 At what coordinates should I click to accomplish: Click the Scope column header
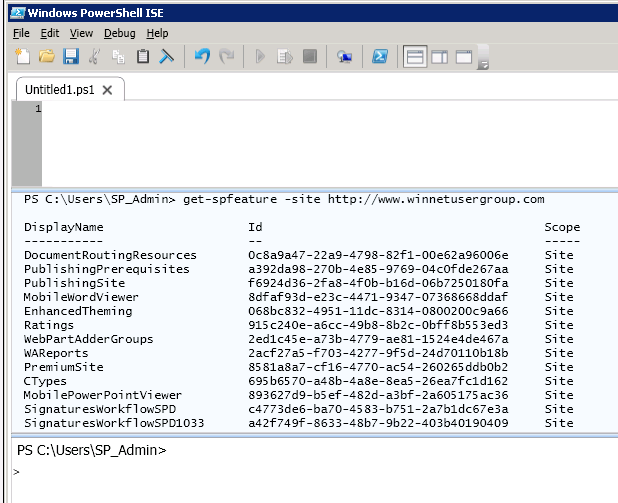562,227
